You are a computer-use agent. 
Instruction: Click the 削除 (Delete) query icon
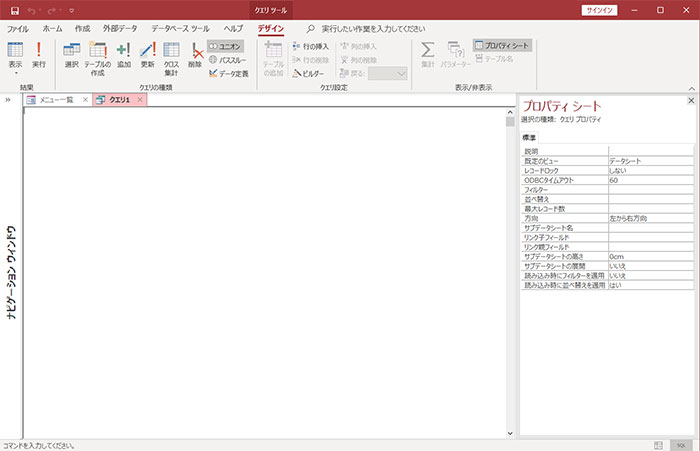coord(195,54)
